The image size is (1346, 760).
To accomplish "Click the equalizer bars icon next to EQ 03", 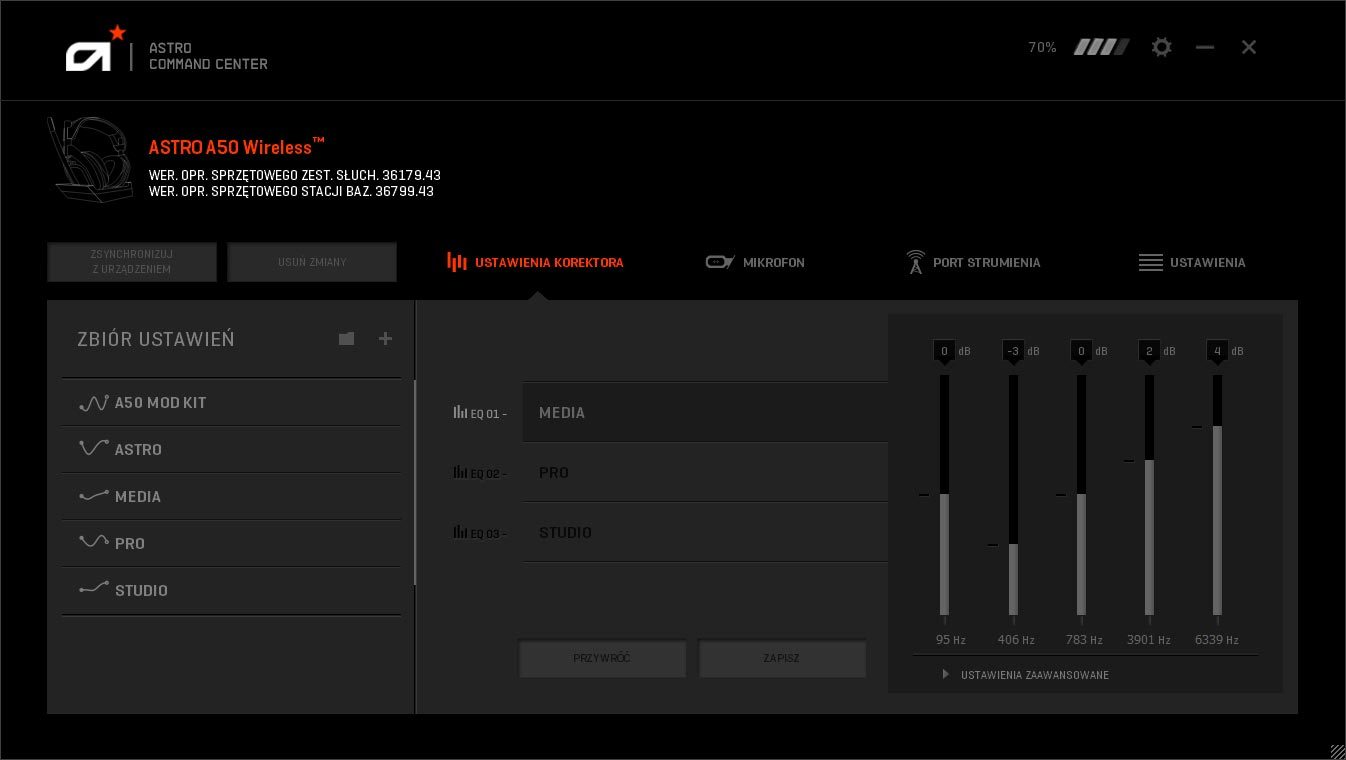I will (x=459, y=532).
